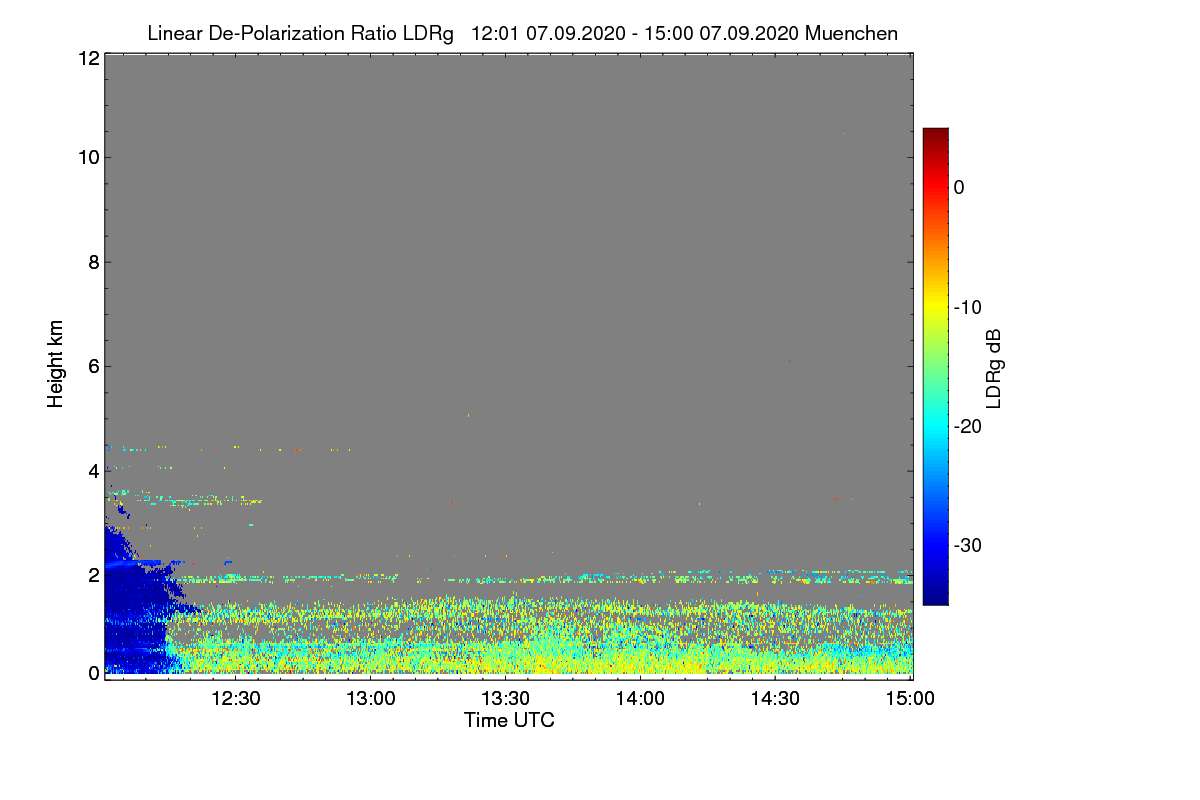Click the colorbar label -30
Viewport: 1200px width, 800px height.
(x=967, y=546)
